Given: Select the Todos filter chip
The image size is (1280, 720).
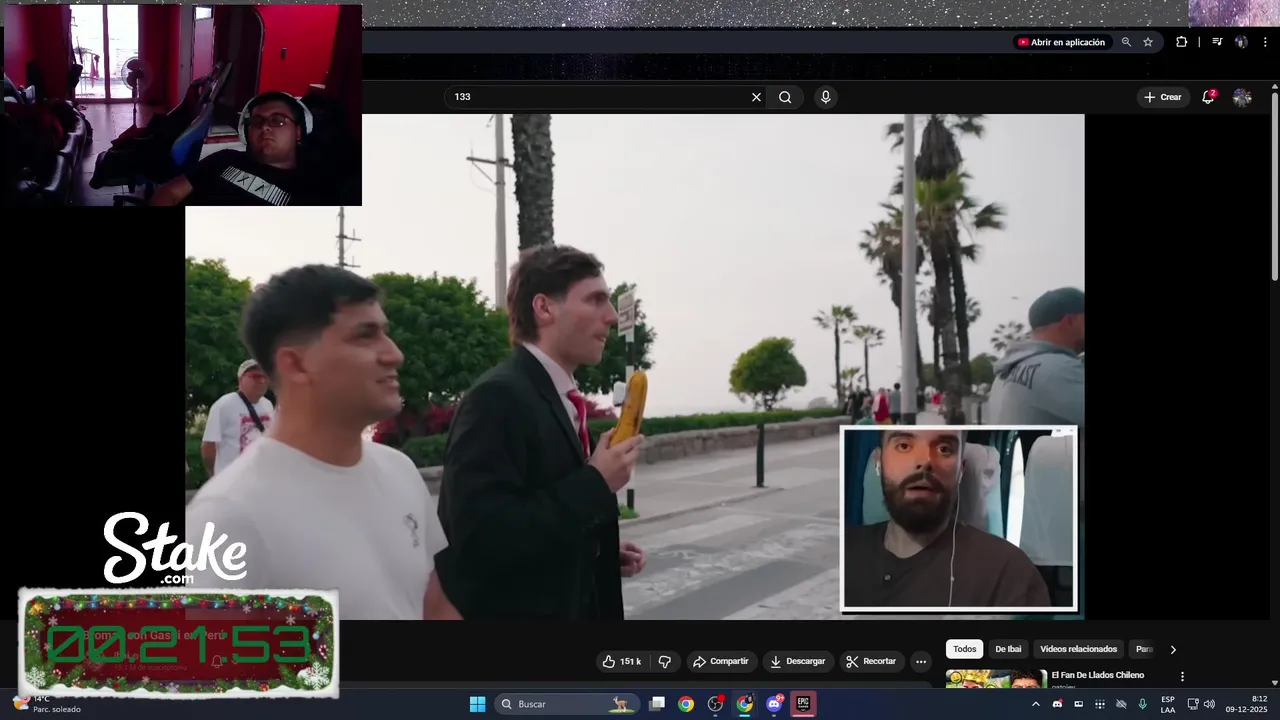Looking at the screenshot, I should (x=964, y=649).
